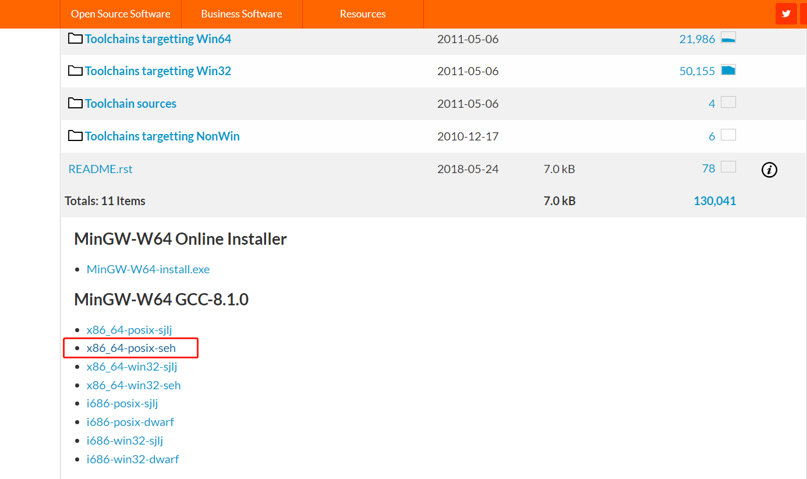This screenshot has width=807, height=479.
Task: Click the stats chart icon for Toolchain sources
Action: [728, 102]
